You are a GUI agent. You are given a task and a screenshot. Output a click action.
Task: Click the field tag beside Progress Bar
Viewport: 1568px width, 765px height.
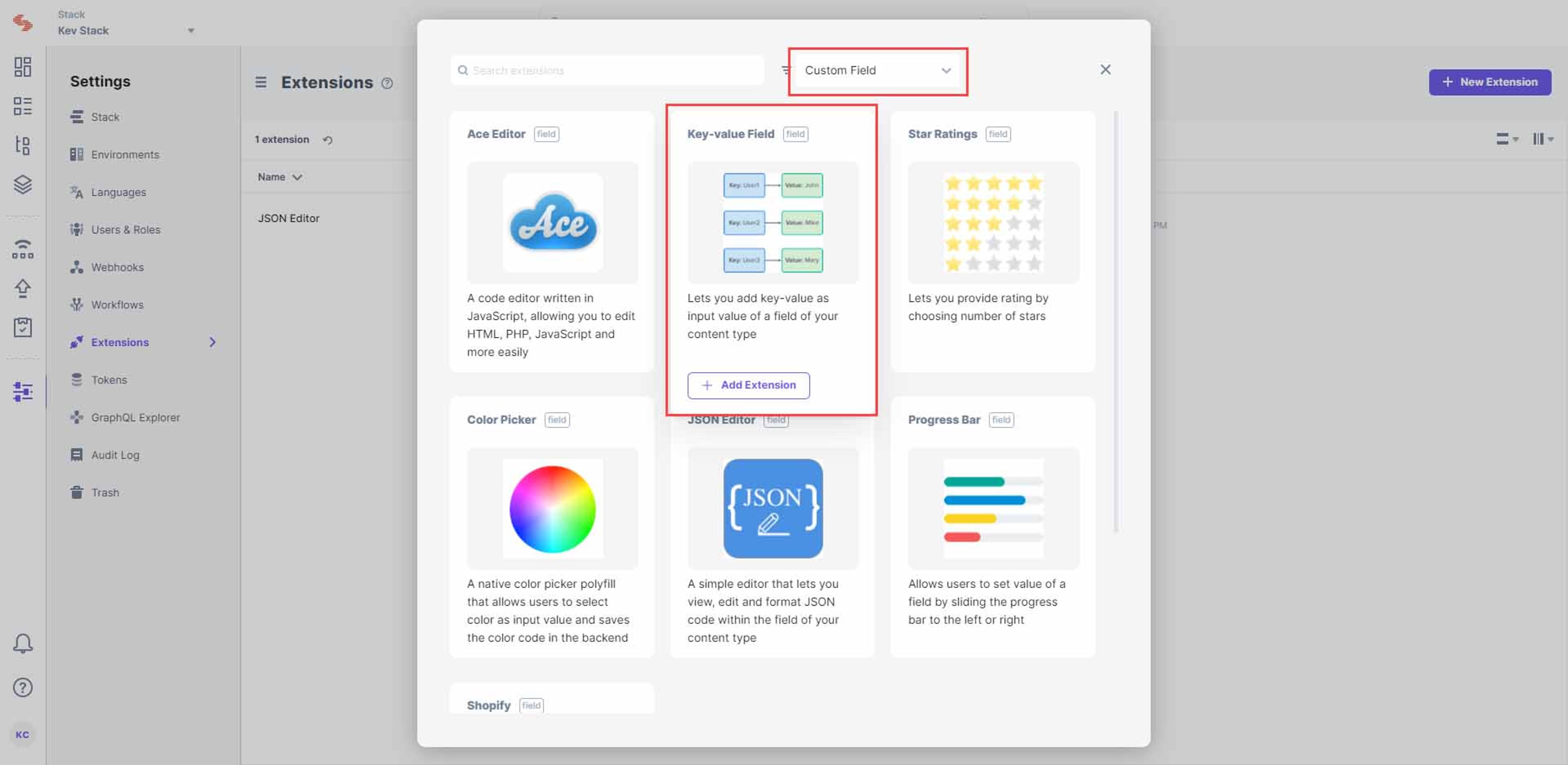pyautogui.click(x=1001, y=419)
